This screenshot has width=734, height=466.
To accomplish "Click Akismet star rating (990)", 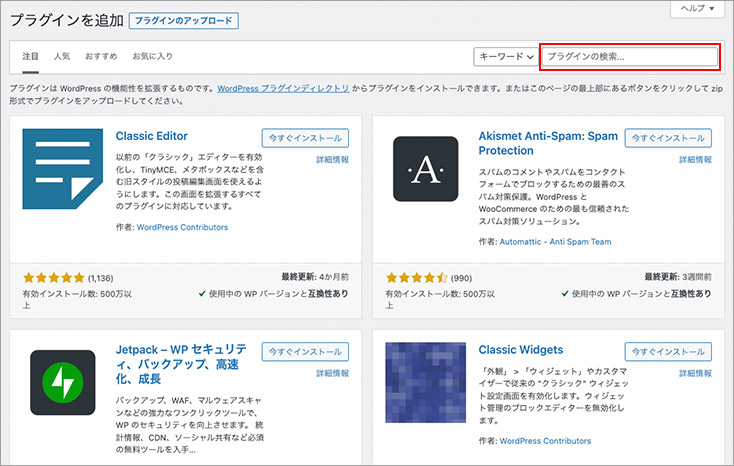I will coord(417,278).
